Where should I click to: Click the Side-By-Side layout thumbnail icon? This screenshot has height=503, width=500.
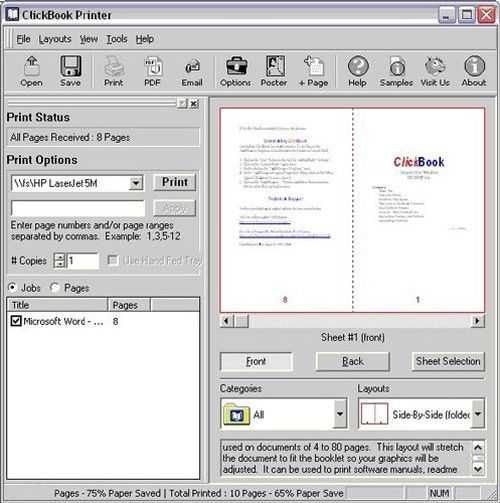click(374, 414)
